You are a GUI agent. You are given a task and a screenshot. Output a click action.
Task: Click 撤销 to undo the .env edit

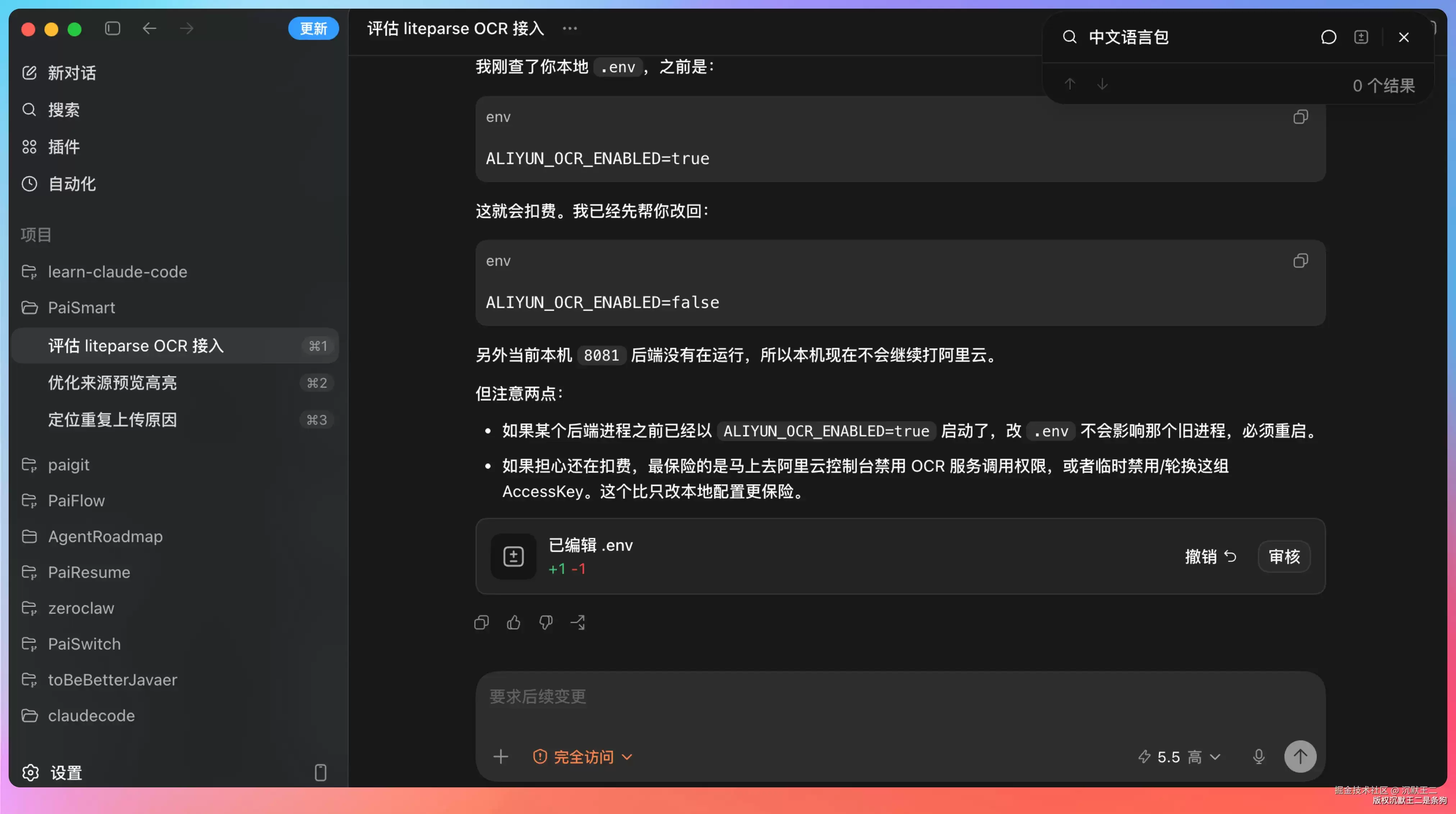[x=1211, y=557]
